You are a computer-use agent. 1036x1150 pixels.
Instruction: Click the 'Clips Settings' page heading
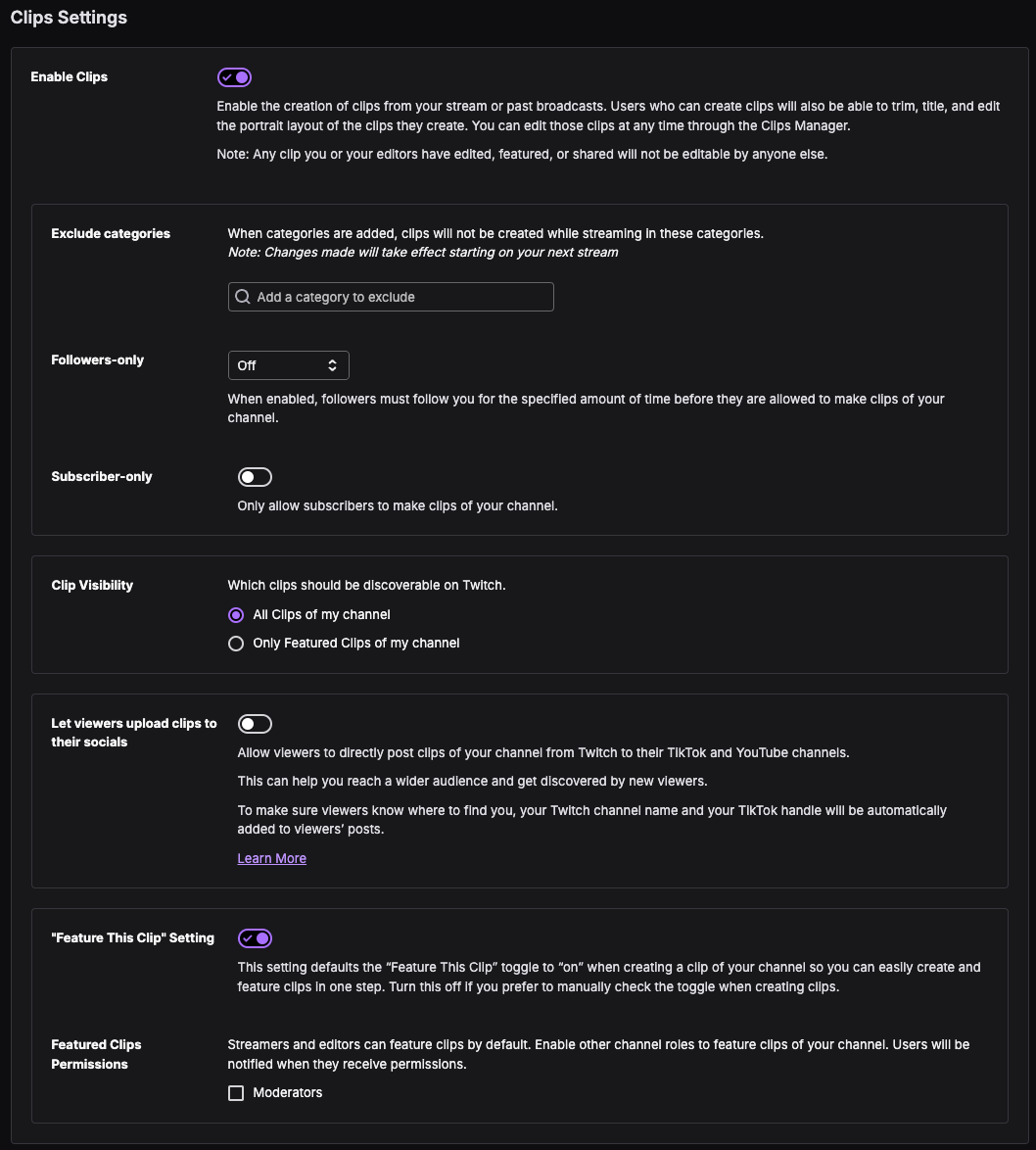69,18
